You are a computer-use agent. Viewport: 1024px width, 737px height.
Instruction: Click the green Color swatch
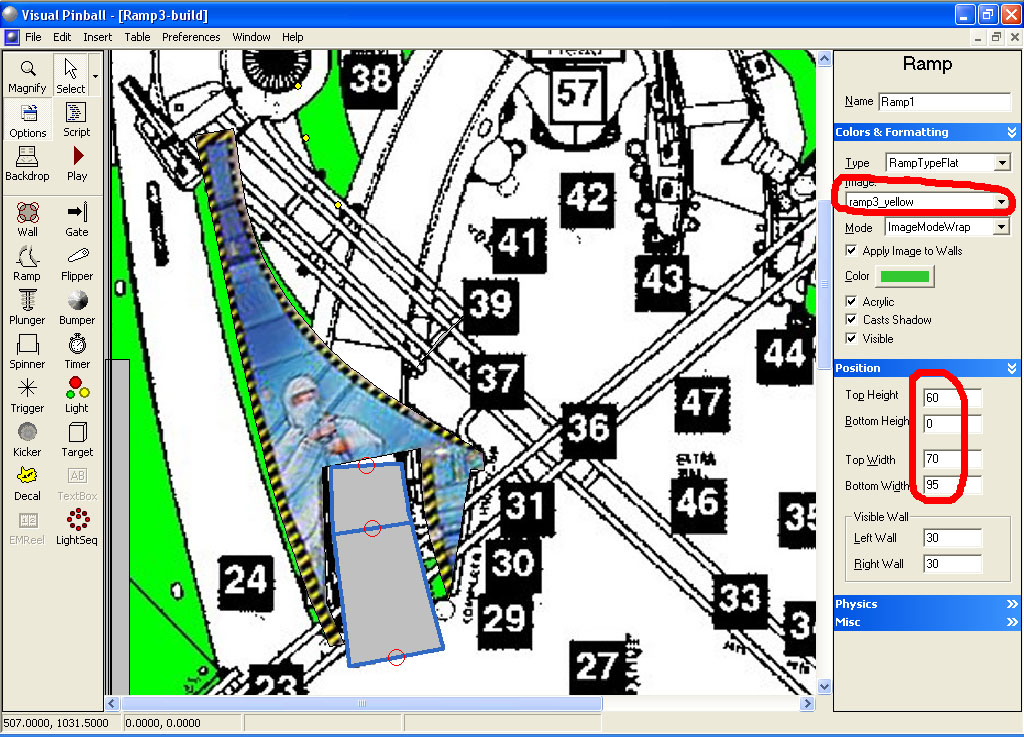904,277
